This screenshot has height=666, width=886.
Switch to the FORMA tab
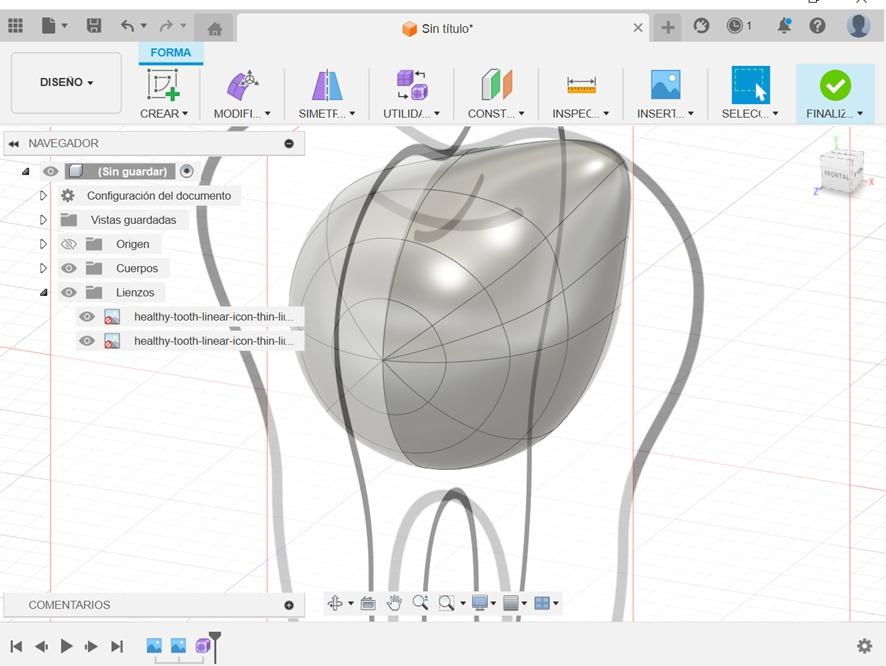(171, 53)
